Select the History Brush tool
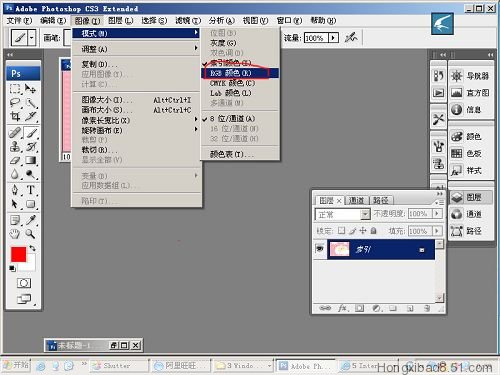The height and width of the screenshot is (375, 500). tap(31, 147)
